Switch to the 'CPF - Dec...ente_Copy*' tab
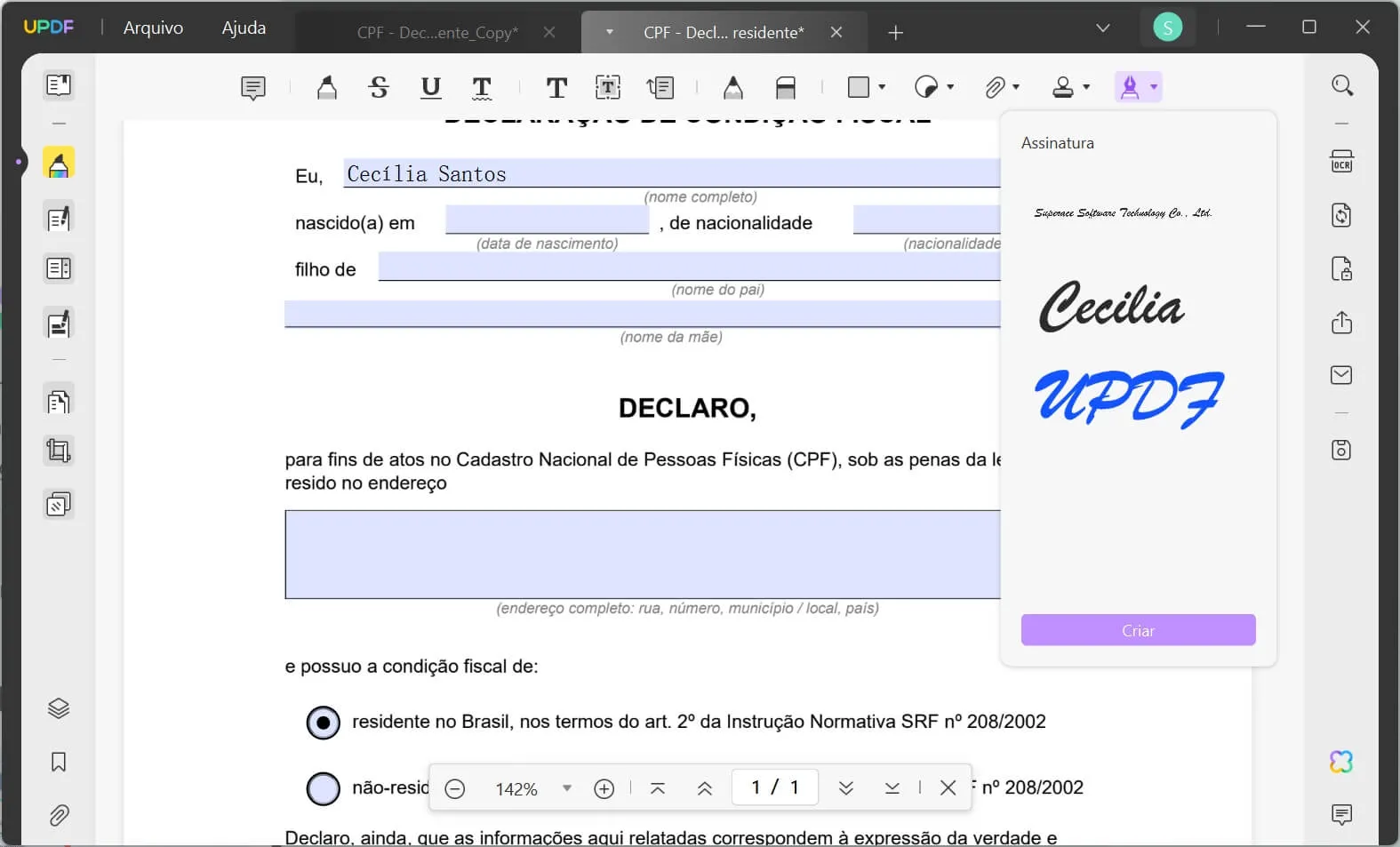Viewport: 1400px width, 847px height. click(x=437, y=33)
